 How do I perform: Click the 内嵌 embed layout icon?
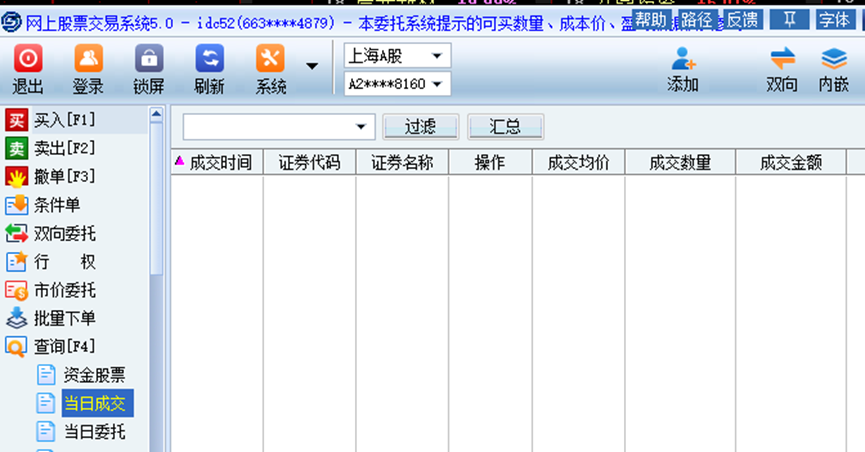pyautogui.click(x=833, y=59)
